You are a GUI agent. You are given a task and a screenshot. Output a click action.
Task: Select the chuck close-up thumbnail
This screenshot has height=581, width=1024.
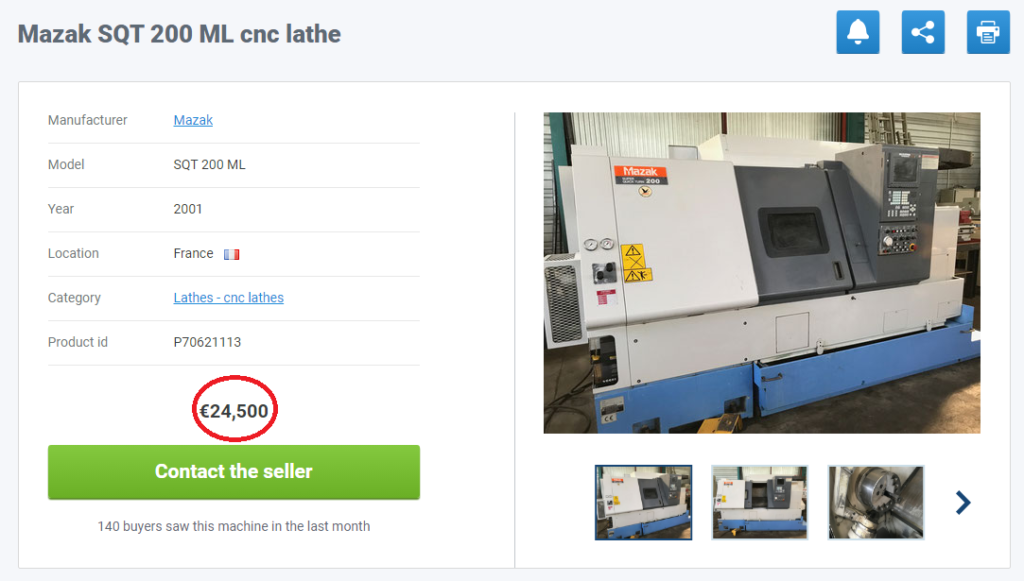point(876,503)
